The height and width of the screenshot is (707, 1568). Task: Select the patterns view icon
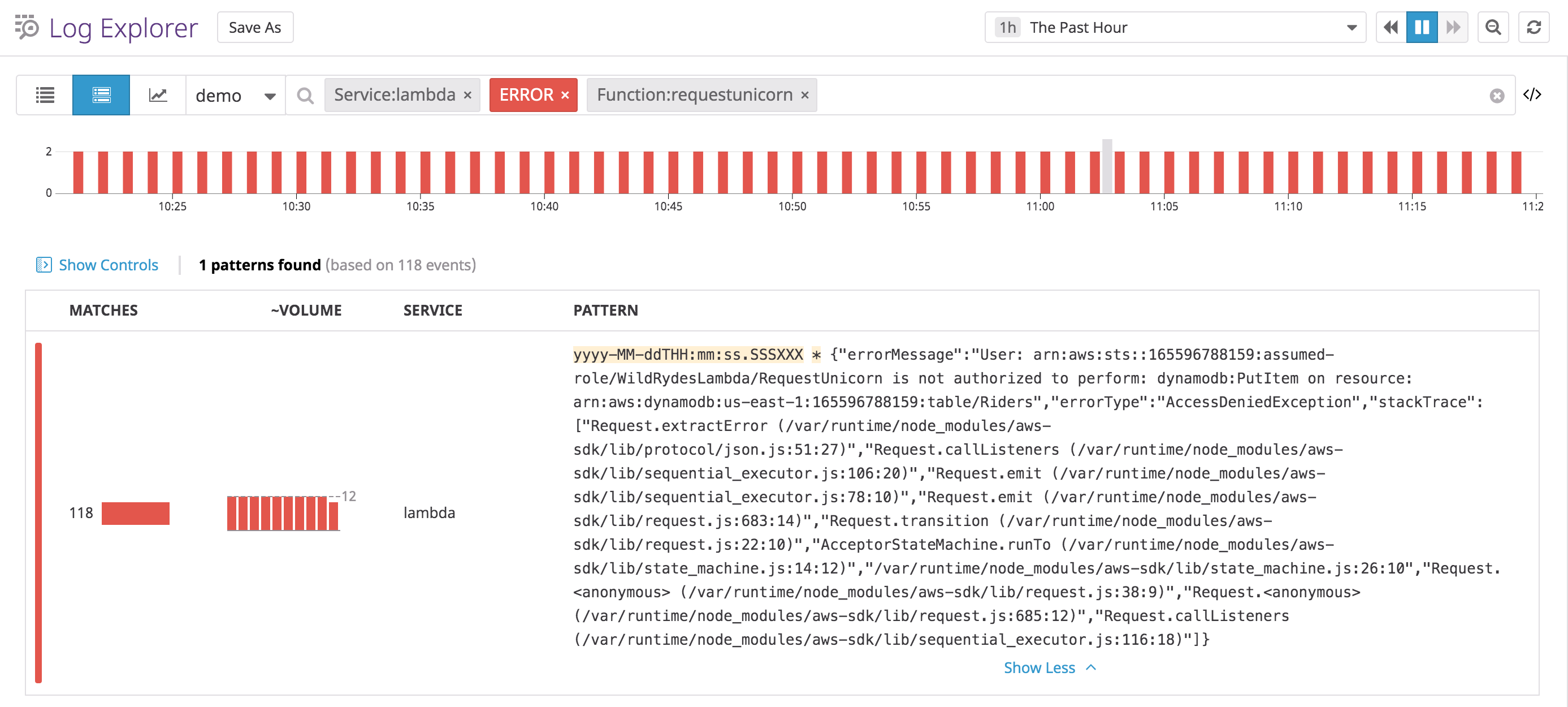tap(101, 94)
